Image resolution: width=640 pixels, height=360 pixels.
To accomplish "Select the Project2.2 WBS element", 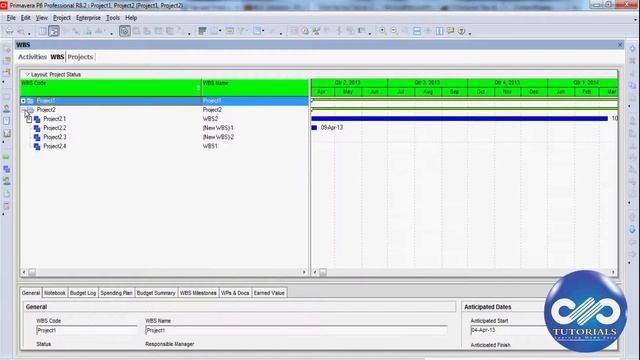I will click(x=54, y=128).
